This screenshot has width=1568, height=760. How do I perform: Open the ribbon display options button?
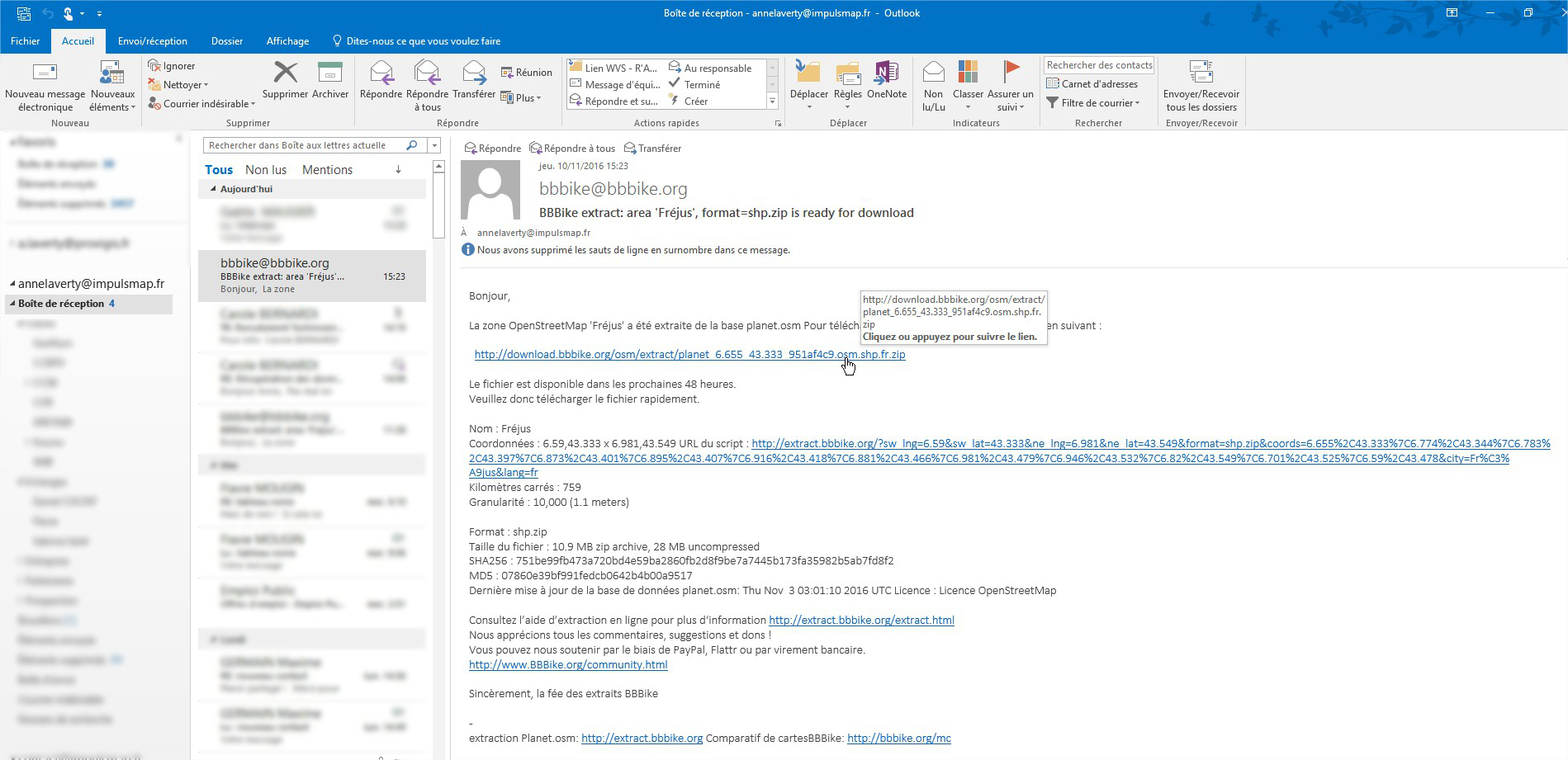1452,13
